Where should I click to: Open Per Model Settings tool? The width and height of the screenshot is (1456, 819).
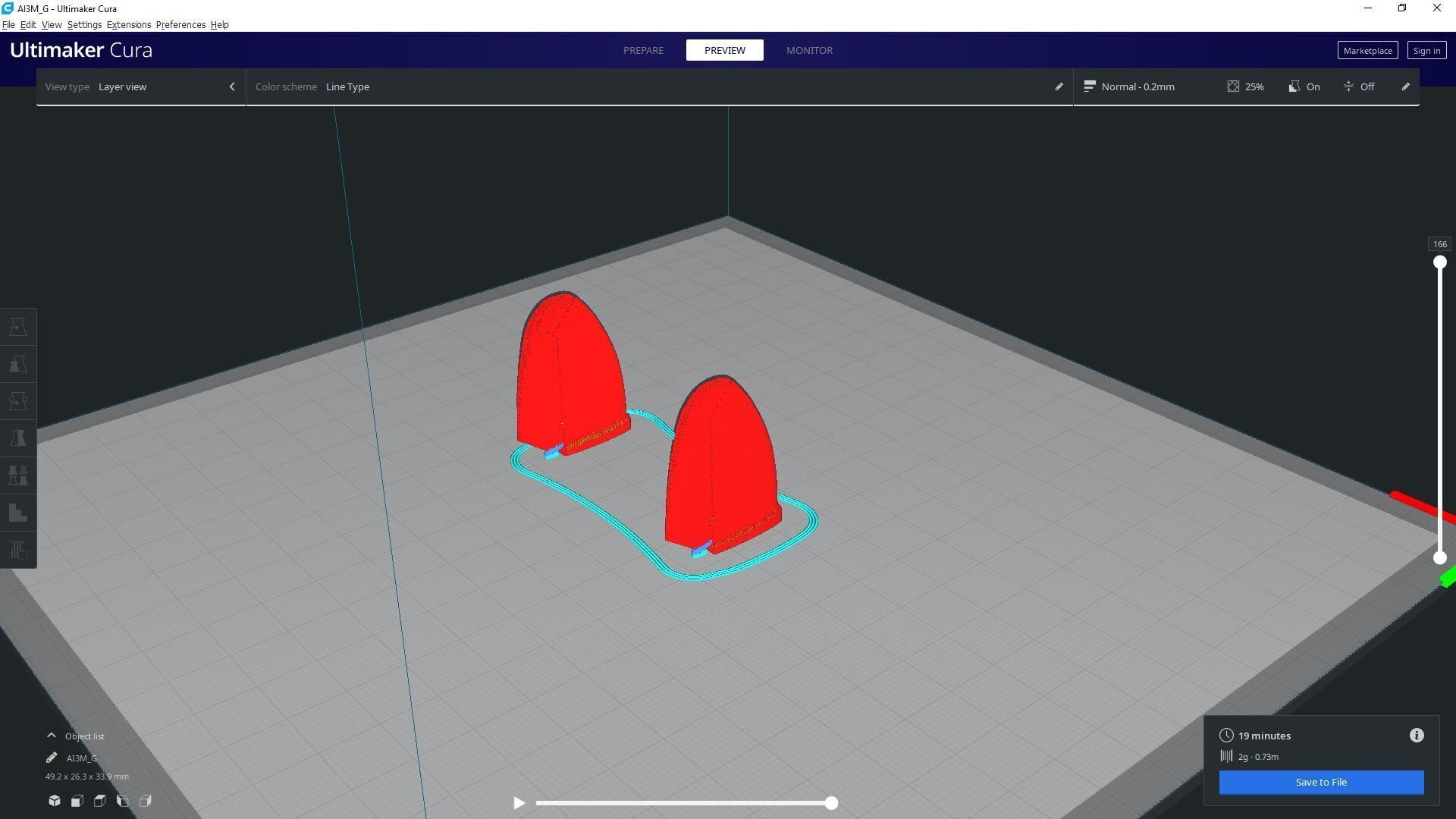pyautogui.click(x=18, y=475)
